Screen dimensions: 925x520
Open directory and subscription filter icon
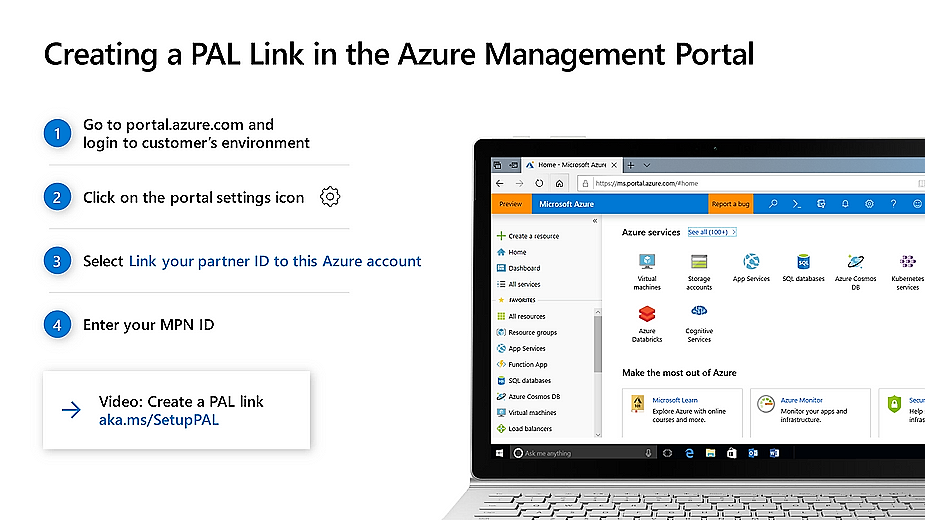821,204
